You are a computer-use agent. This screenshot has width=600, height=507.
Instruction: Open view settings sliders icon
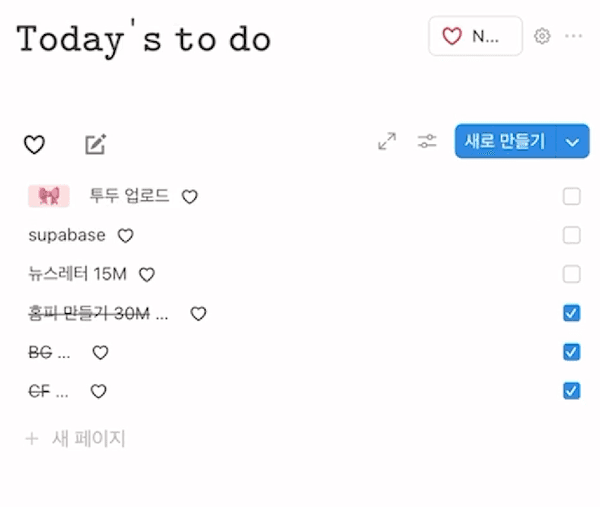(x=428, y=142)
